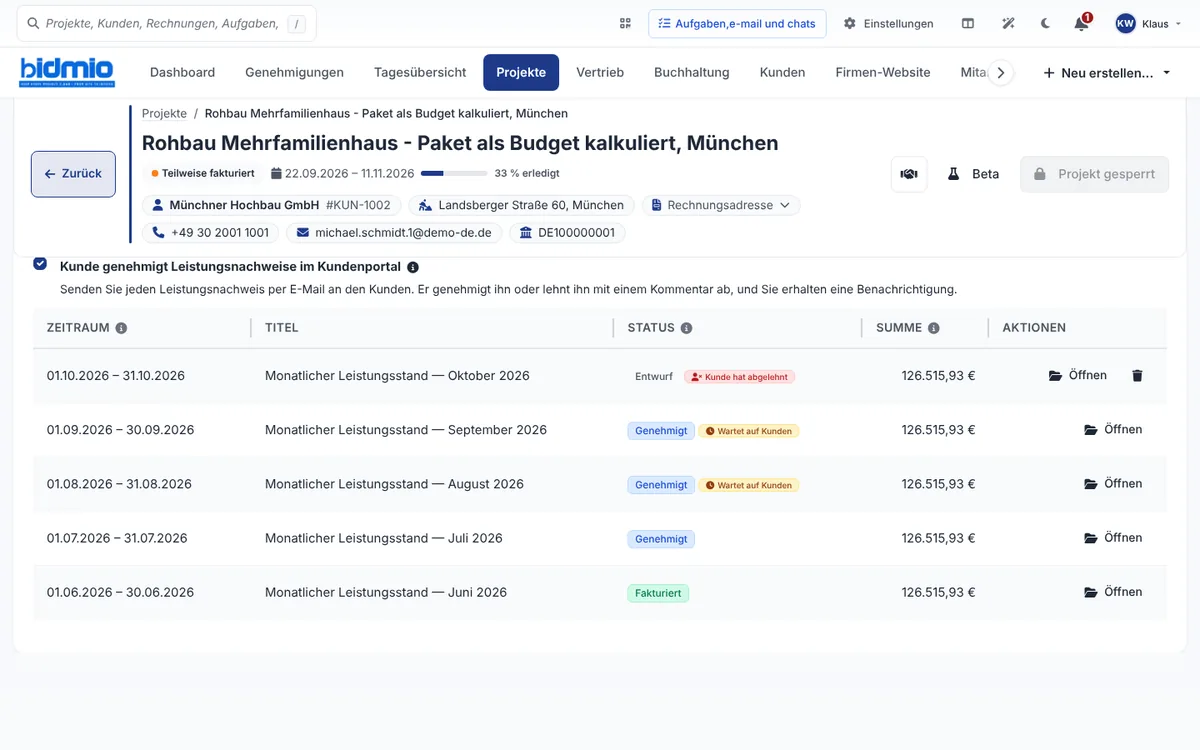Click Projekte breadcrumb link

click(164, 114)
